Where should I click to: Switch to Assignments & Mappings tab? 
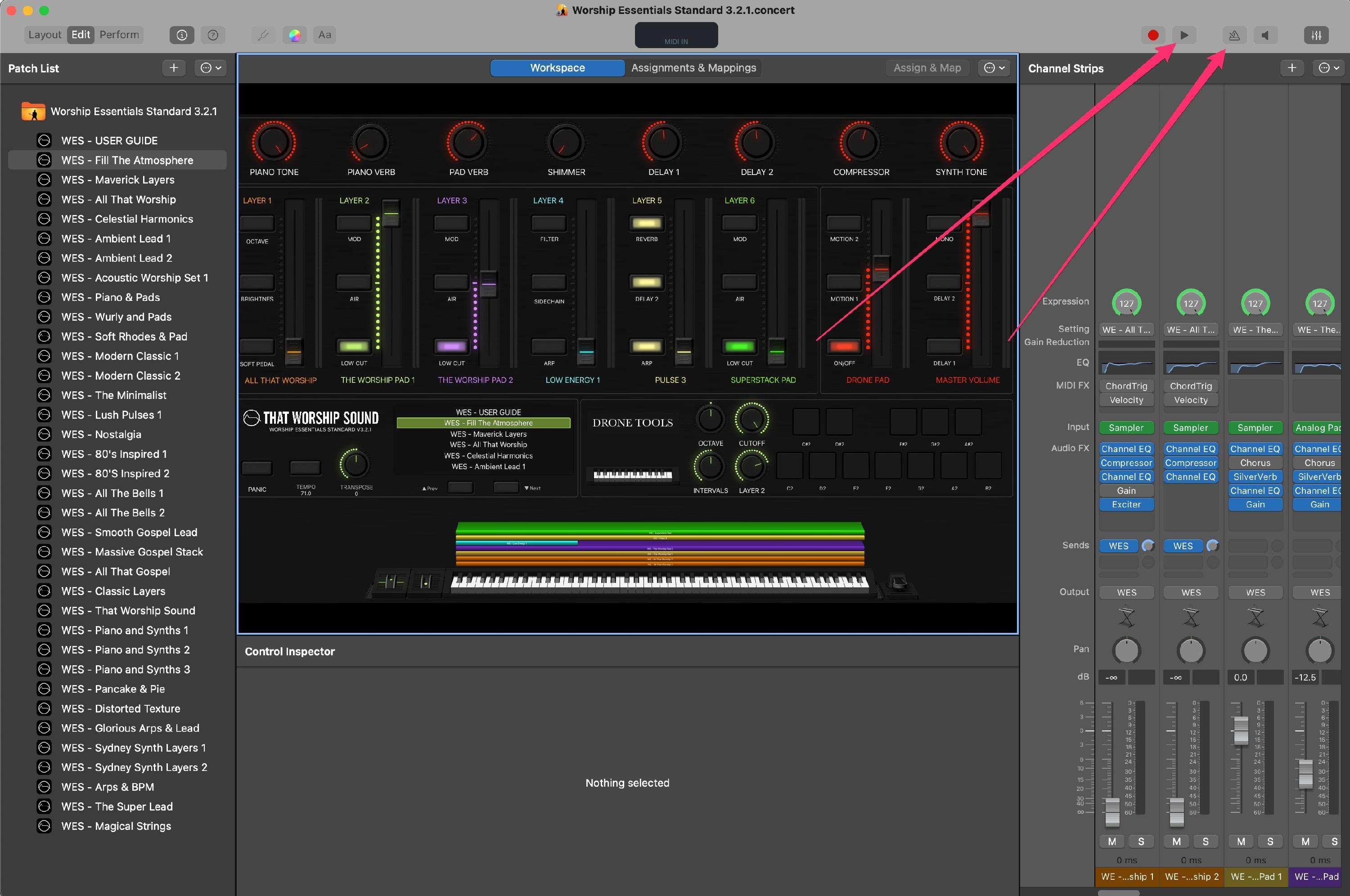pos(693,67)
